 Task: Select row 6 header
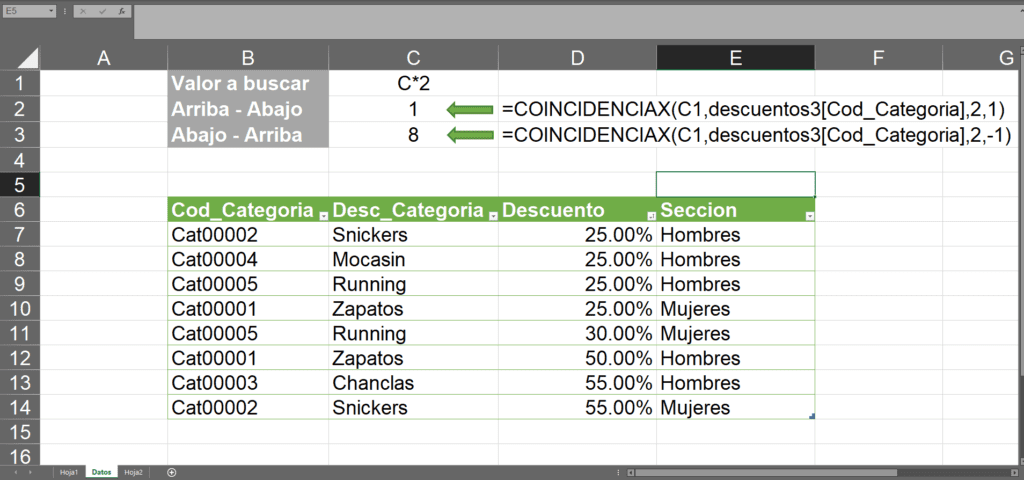coord(20,210)
